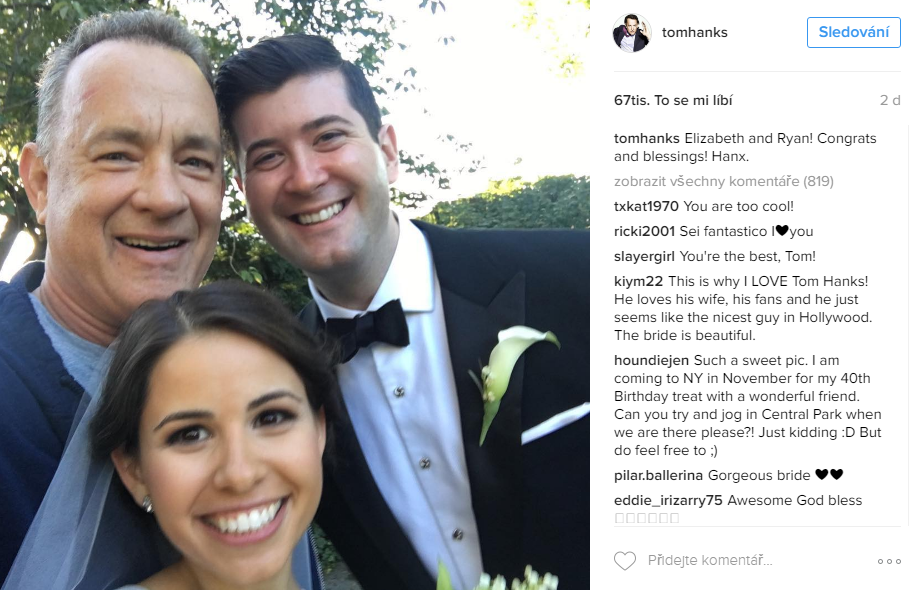909x590 pixels.
Task: Open the txkat1970 commenter profile
Action: pos(646,206)
